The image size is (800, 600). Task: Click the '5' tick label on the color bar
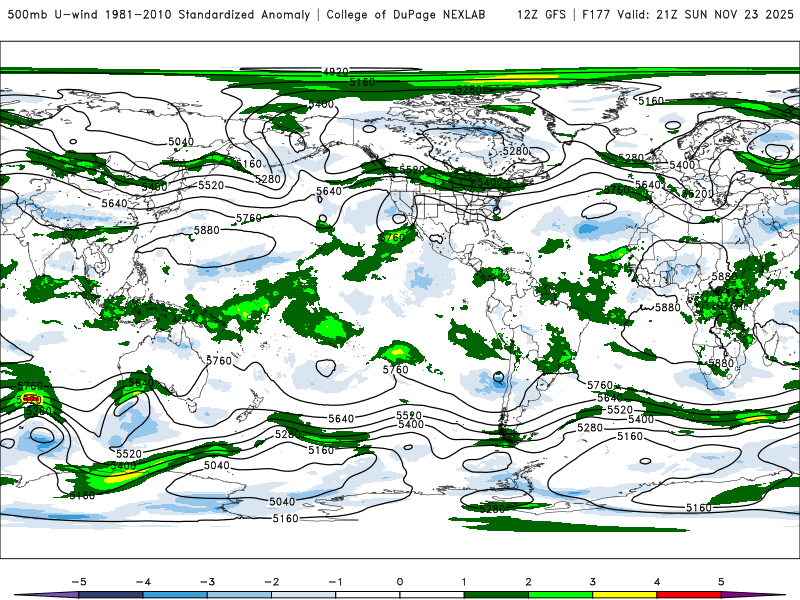pos(721,582)
